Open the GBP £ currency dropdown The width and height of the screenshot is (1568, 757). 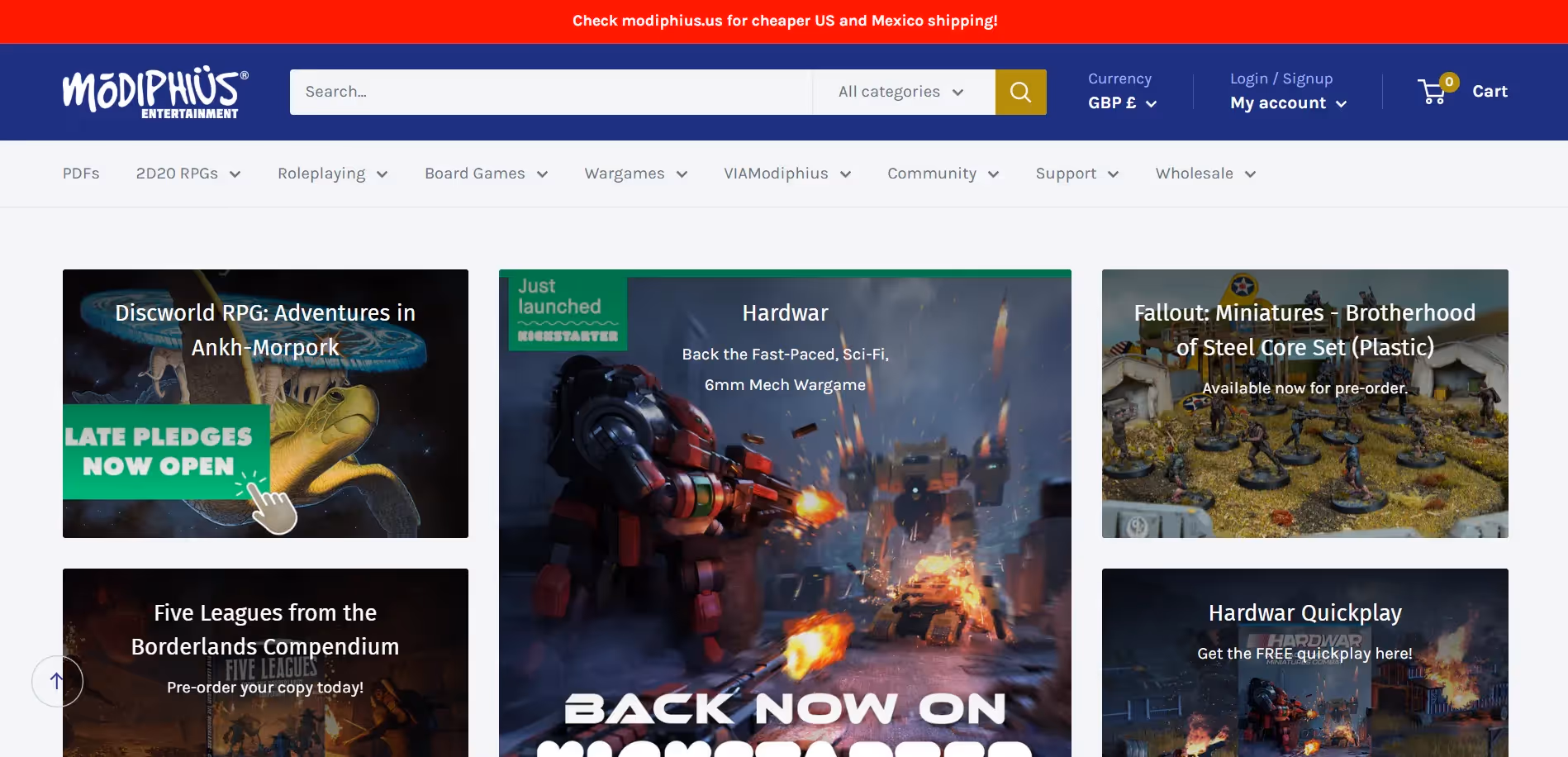click(1122, 103)
